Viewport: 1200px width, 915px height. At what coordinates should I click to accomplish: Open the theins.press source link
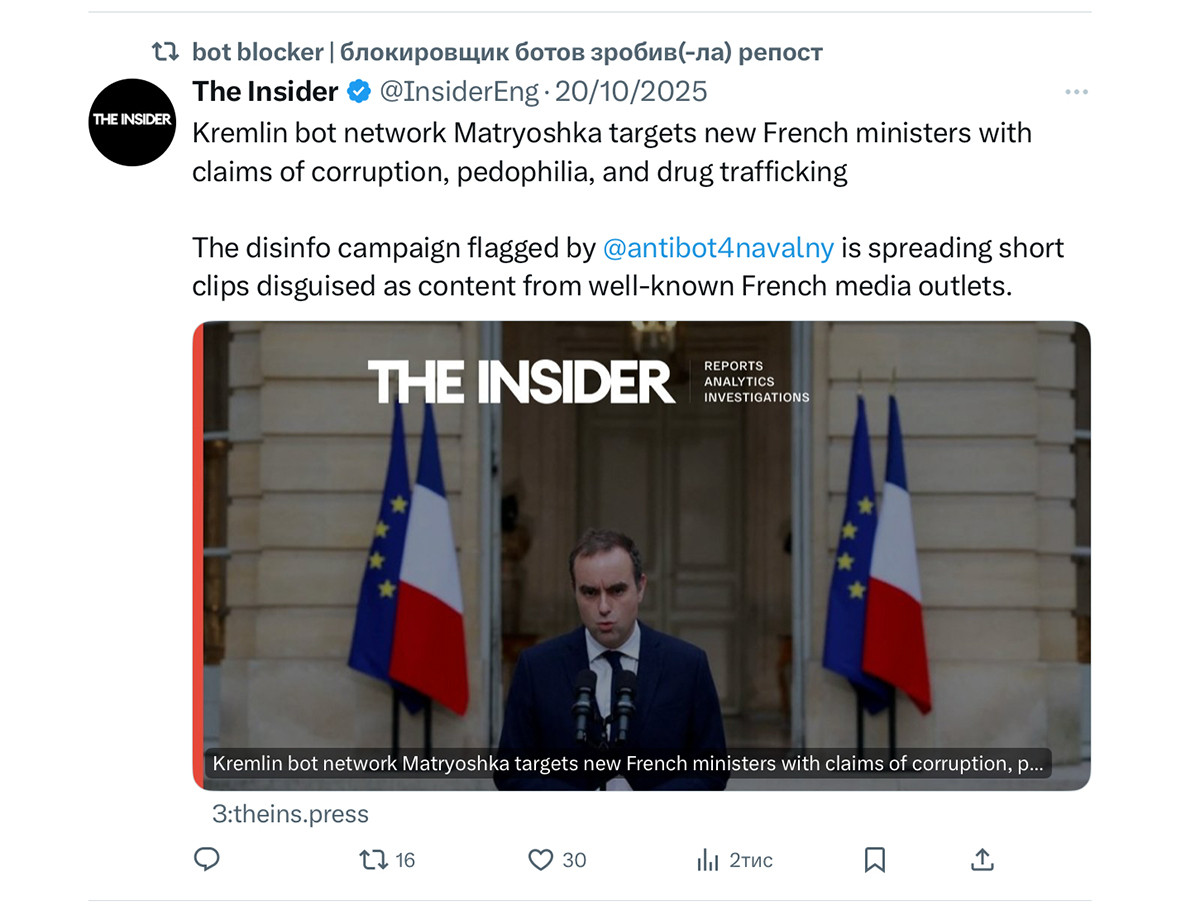pyautogui.click(x=291, y=814)
